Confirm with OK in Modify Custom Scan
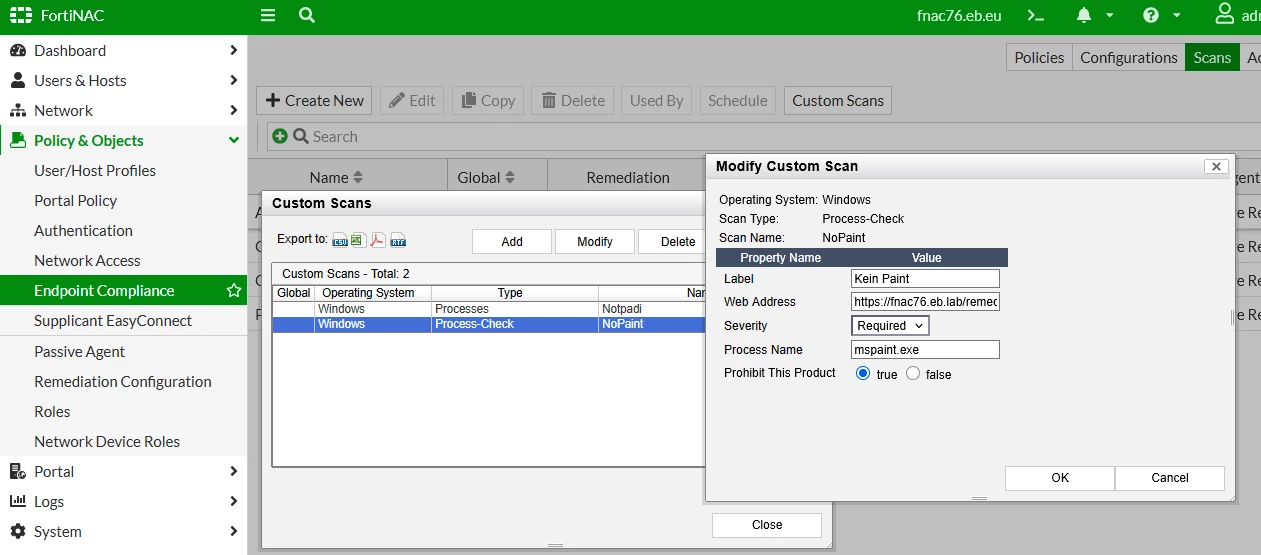 coord(1060,478)
